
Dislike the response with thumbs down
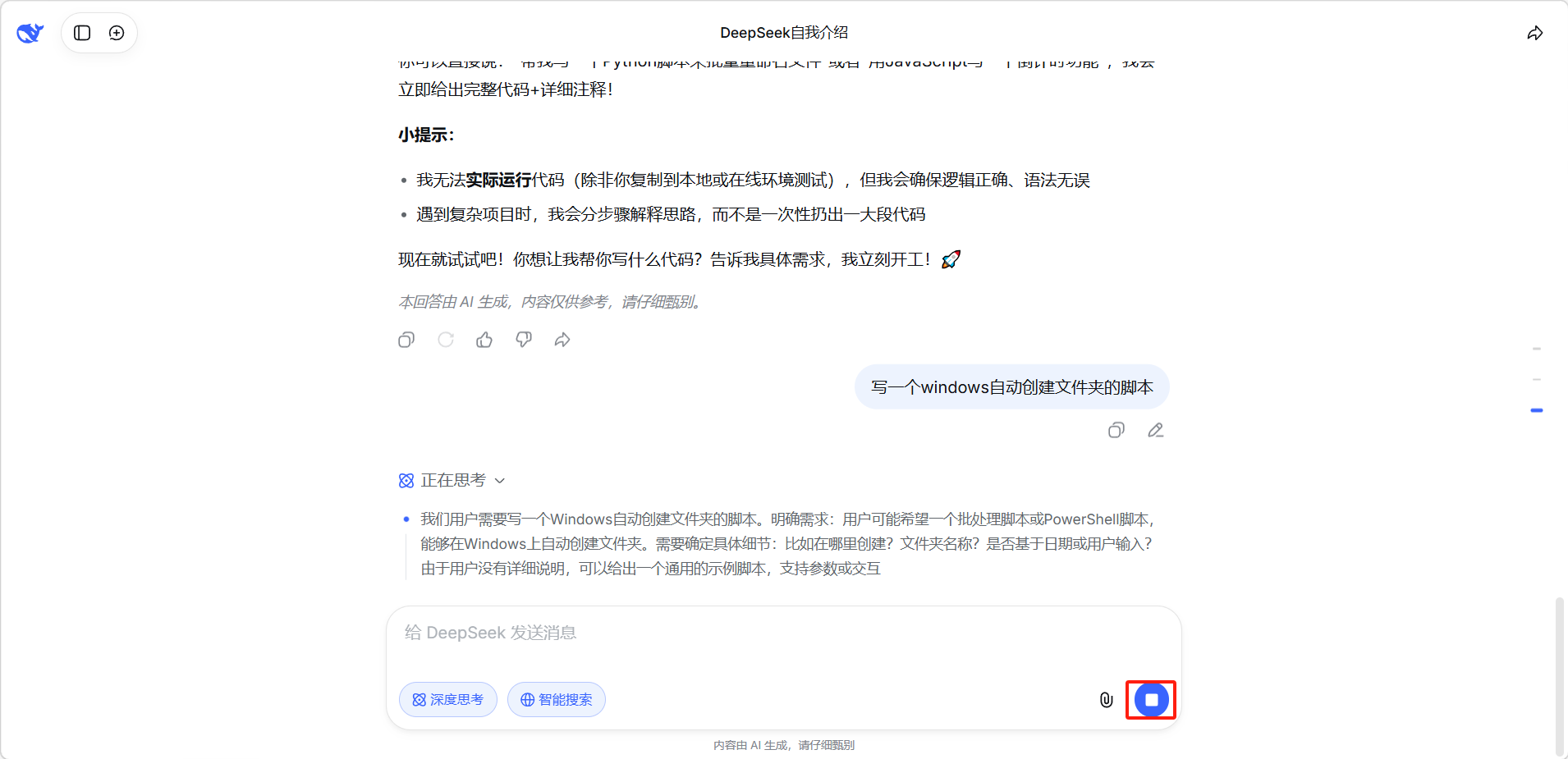[524, 340]
